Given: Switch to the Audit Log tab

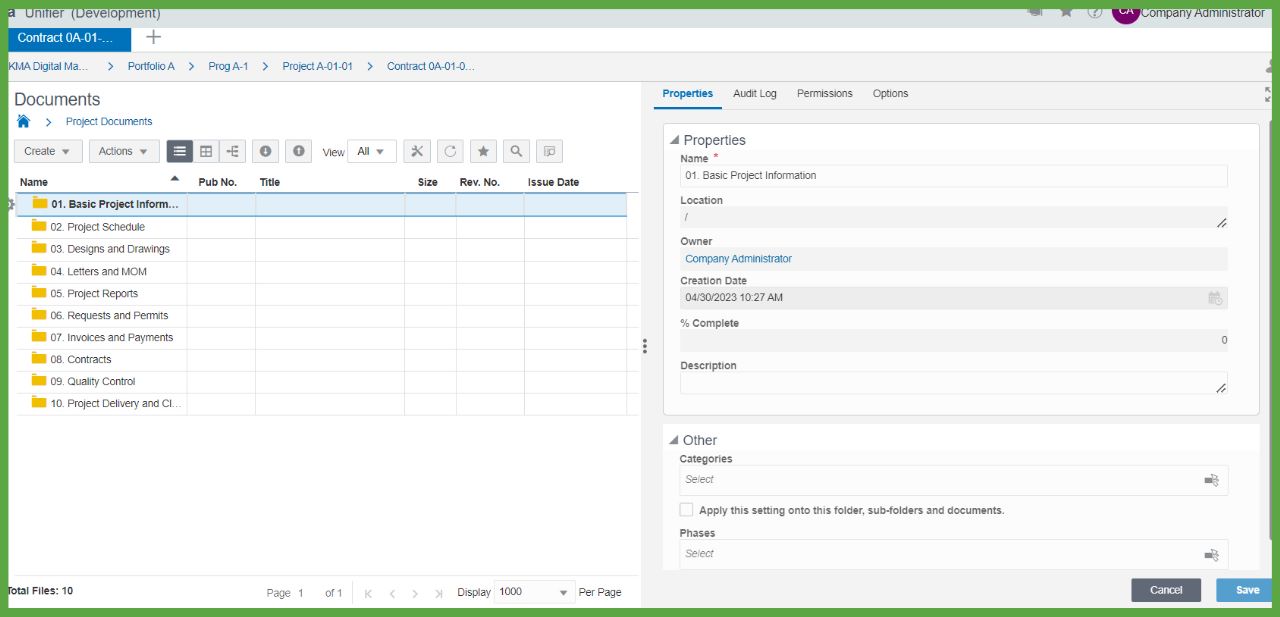Looking at the screenshot, I should 754,93.
